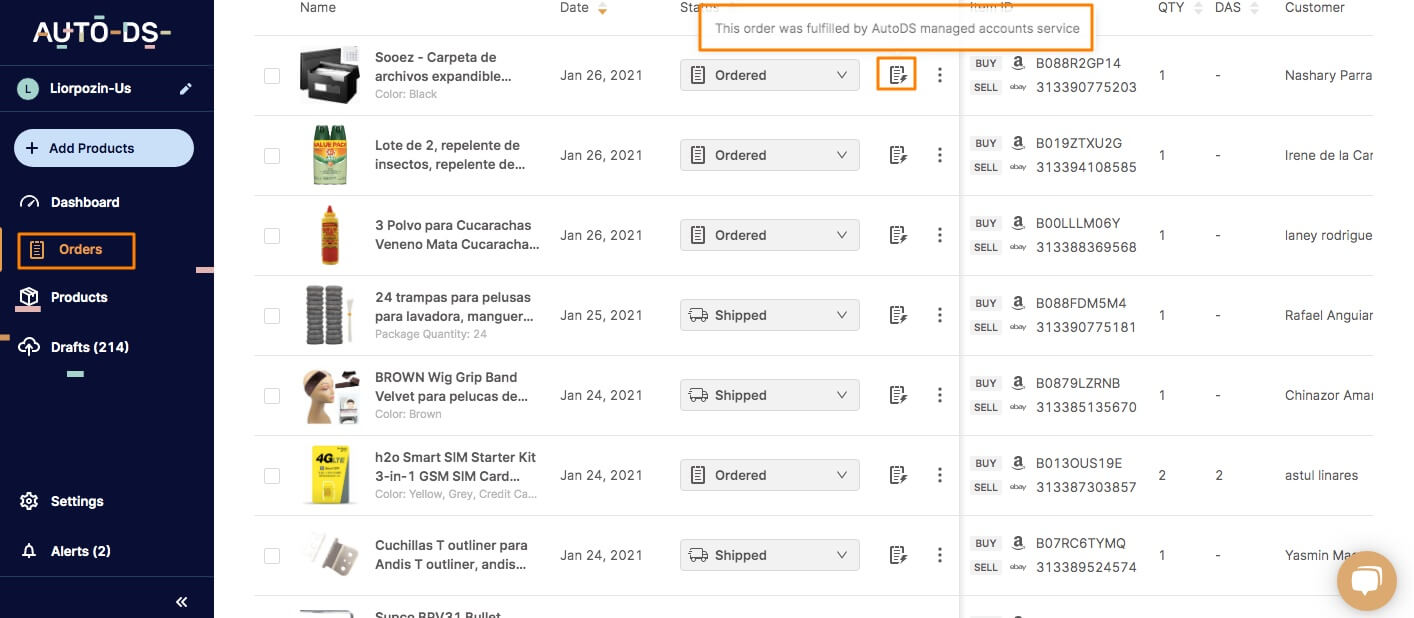Image resolution: width=1414 pixels, height=618 pixels.
Task: Click order notes icon for h2o Smart SIM order
Action: point(897,475)
